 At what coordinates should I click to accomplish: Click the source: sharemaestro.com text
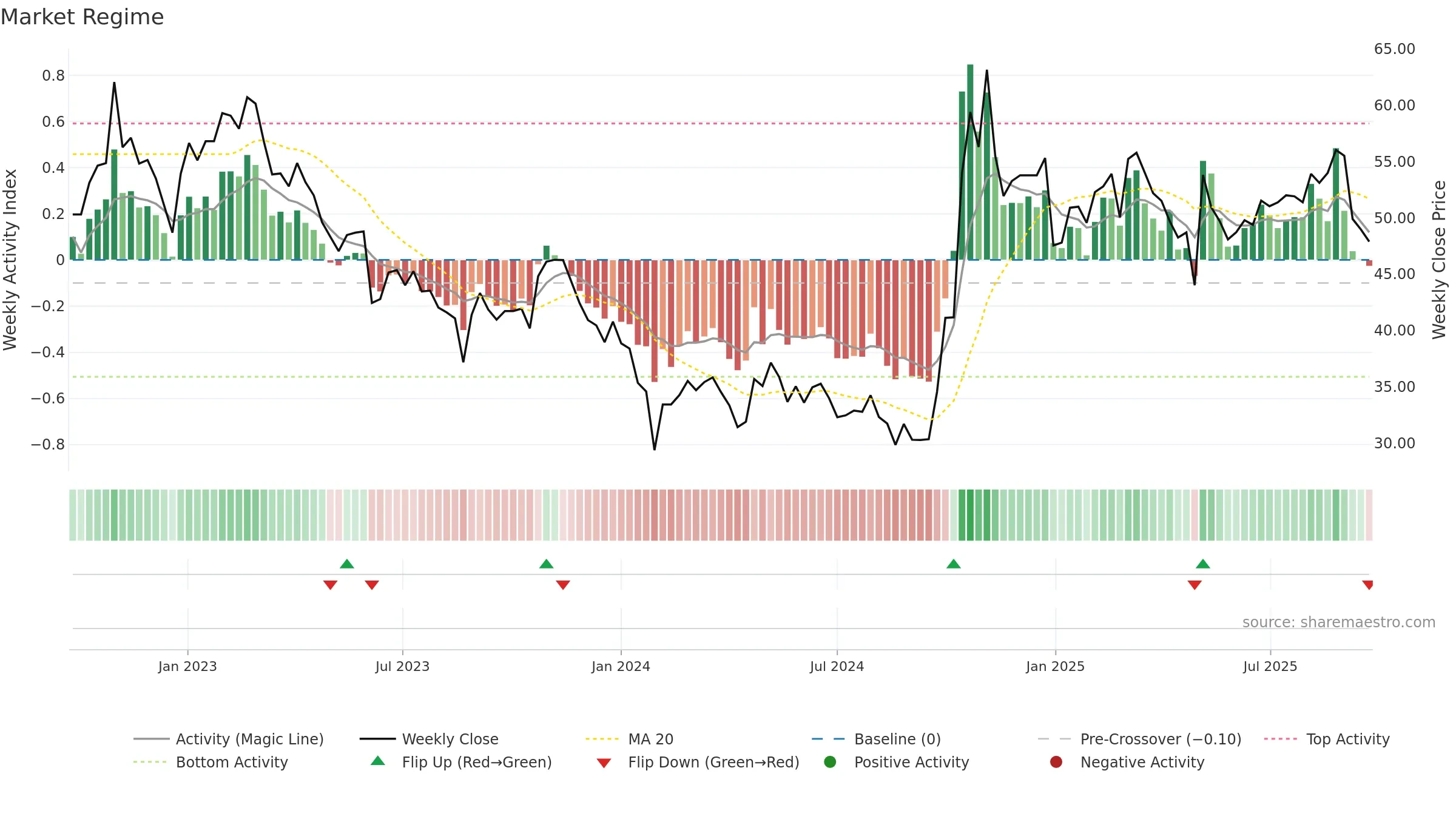tap(1339, 622)
